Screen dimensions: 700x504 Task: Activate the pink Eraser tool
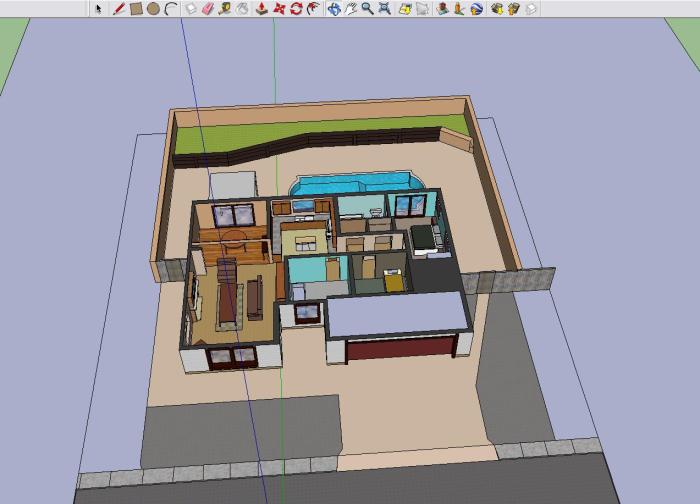coord(208,8)
